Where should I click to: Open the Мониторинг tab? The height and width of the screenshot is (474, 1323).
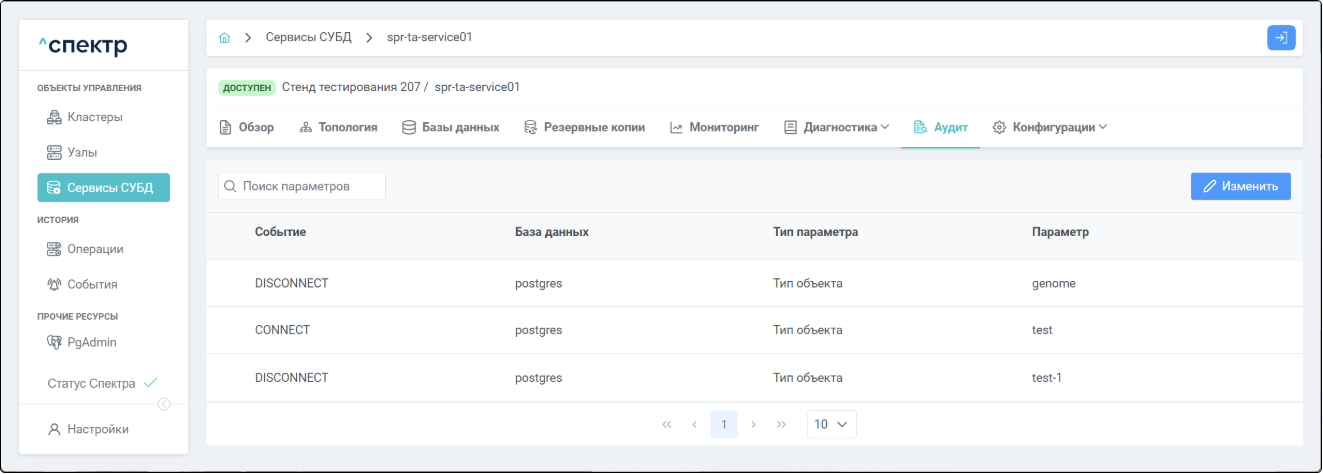pos(714,128)
